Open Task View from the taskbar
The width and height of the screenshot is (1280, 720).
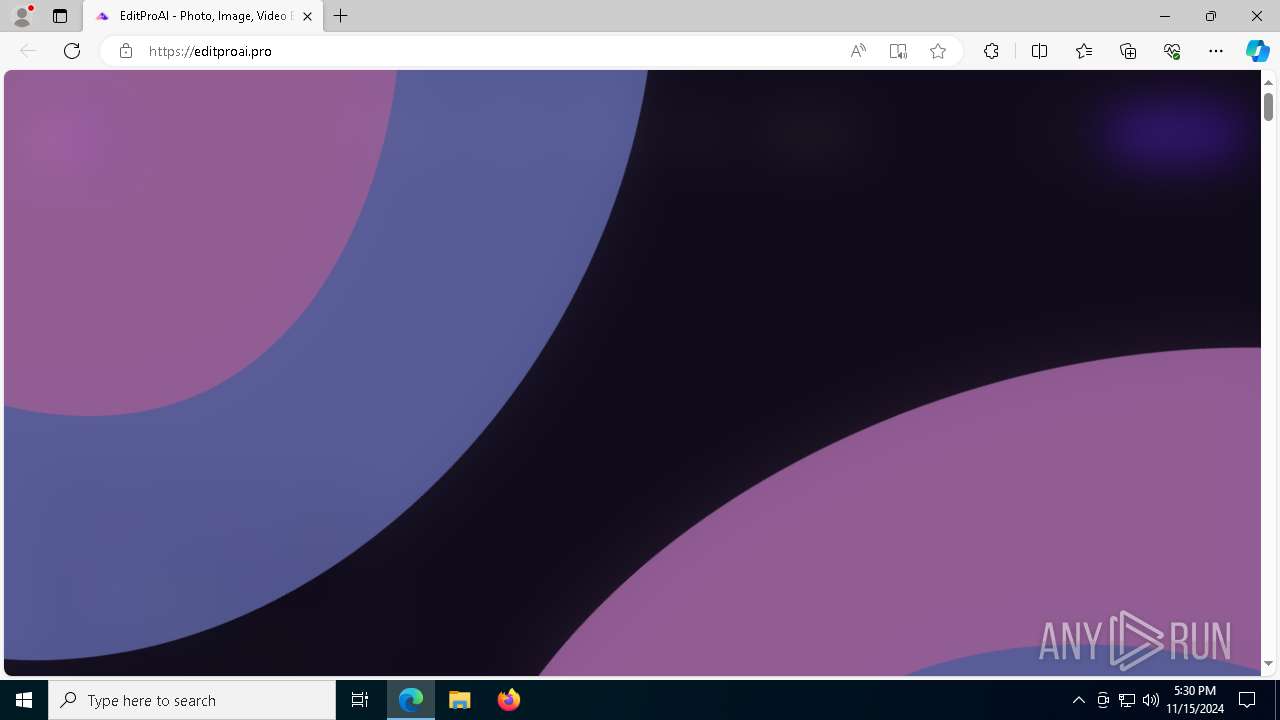coord(360,700)
